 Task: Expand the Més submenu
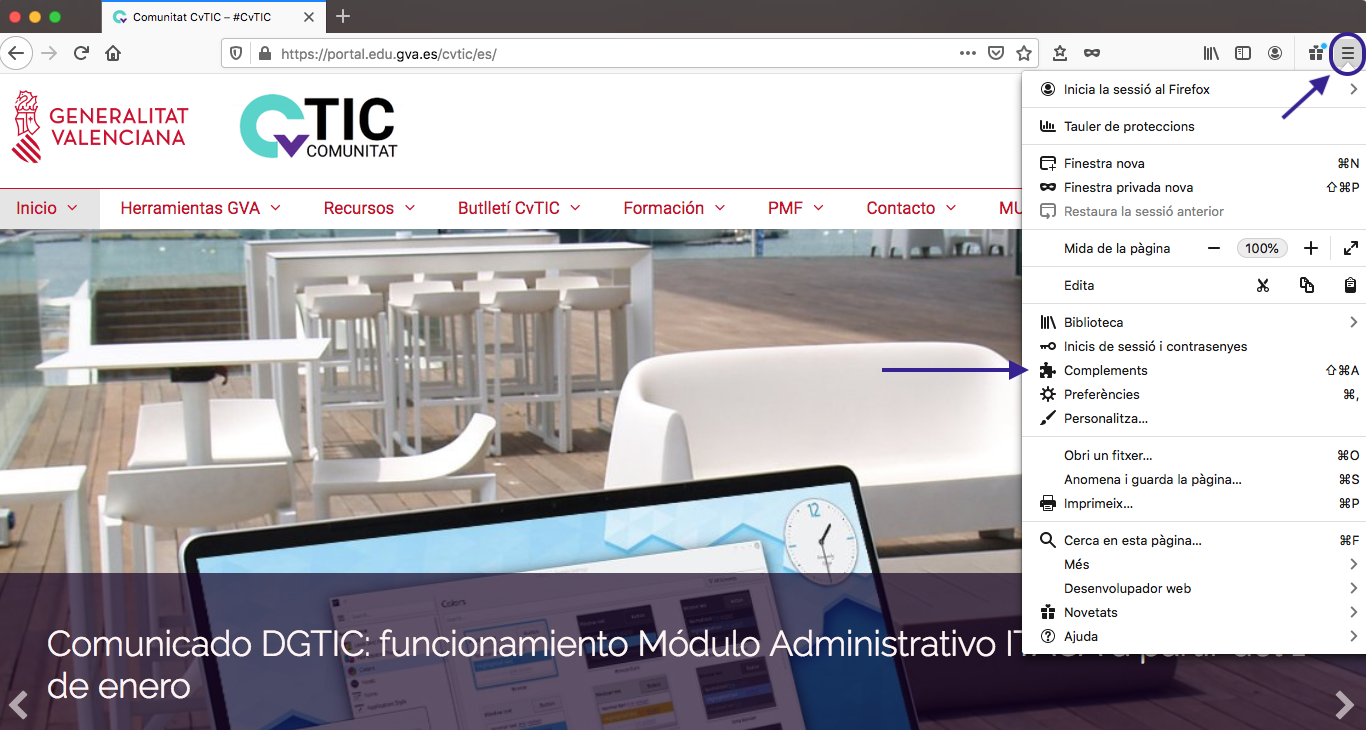(x=1194, y=564)
